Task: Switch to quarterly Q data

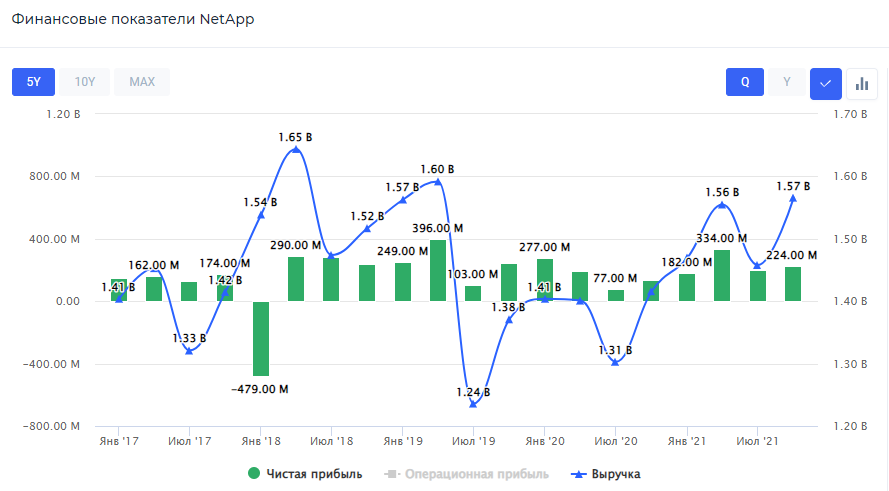Action: click(x=745, y=82)
